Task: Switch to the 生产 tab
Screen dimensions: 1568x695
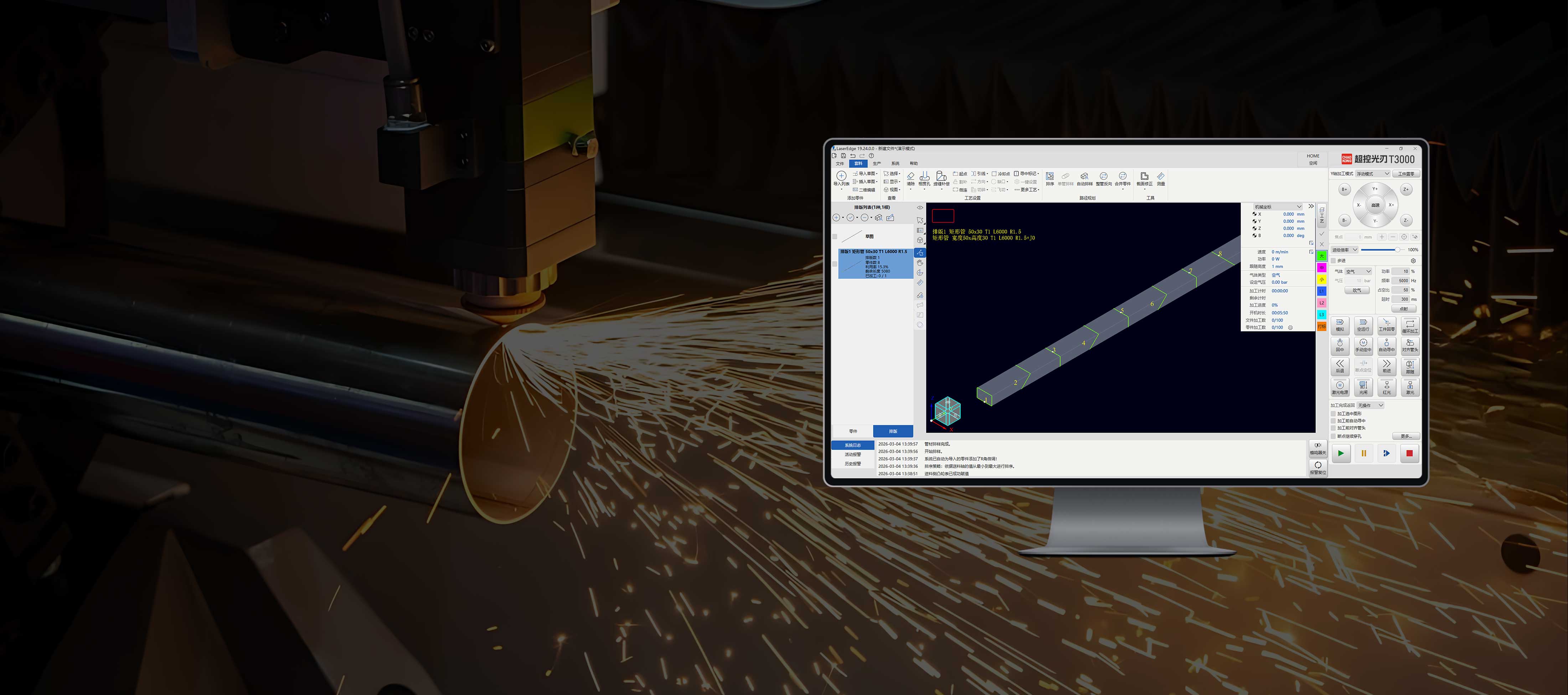Action: (877, 163)
